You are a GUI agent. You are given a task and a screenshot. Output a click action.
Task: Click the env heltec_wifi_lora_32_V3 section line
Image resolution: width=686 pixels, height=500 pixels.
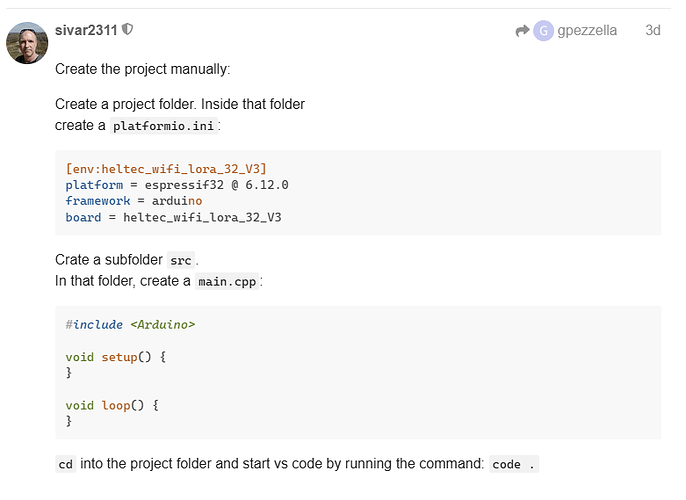(x=166, y=168)
